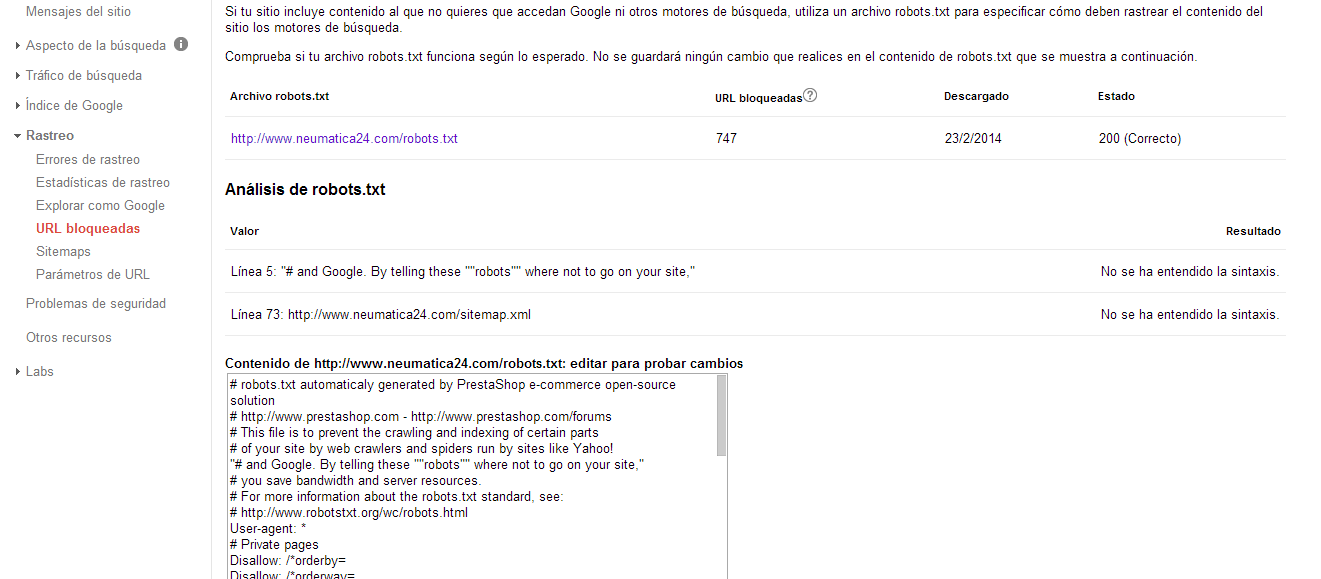The image size is (1321, 579).
Task: Expand the Tráfico de búsqueda section
Action: pos(83,75)
